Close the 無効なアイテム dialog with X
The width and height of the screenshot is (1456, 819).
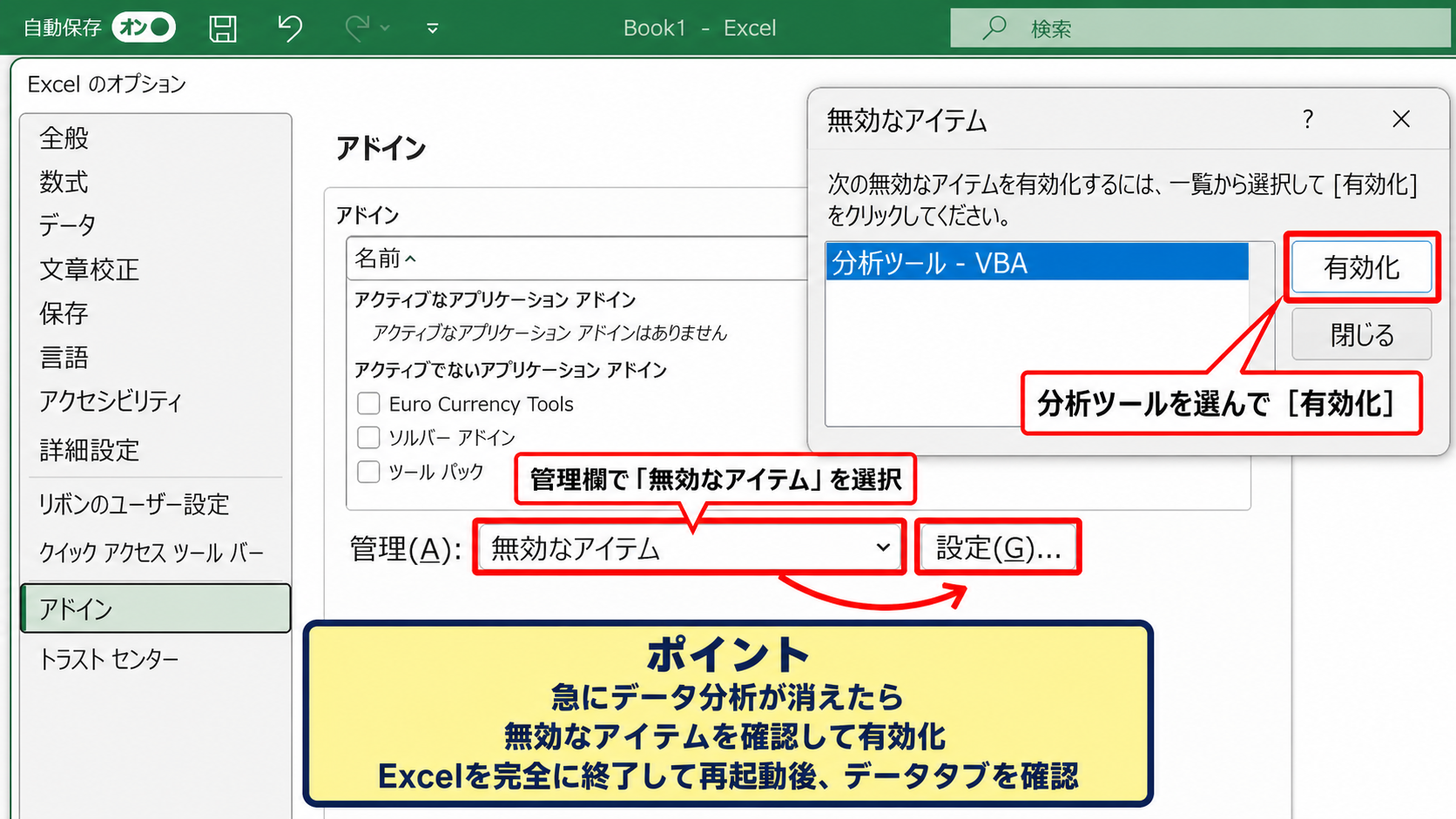pyautogui.click(x=1400, y=119)
